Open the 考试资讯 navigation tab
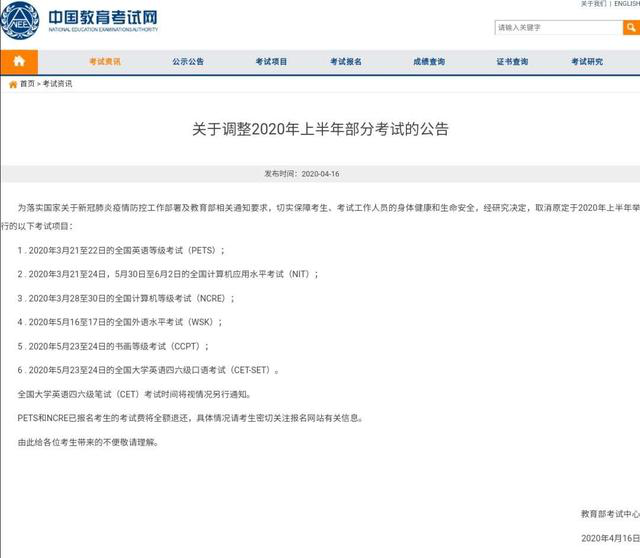The image size is (640, 558). (x=104, y=62)
